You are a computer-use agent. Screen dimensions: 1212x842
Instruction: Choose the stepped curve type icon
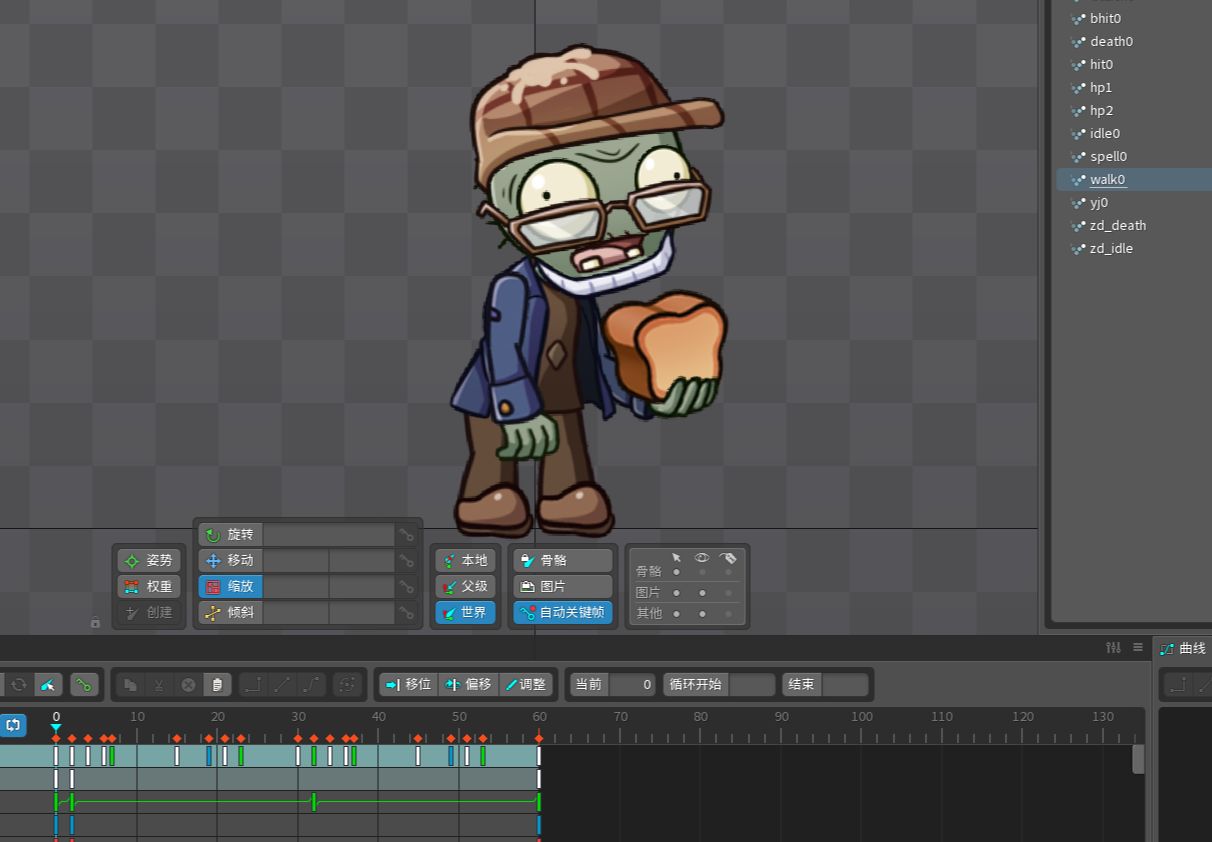click(253, 685)
